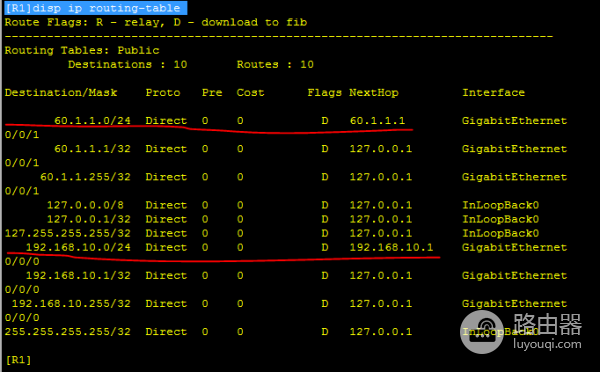600x372 pixels.
Task: Select destination "127.0.0.0/8"
Action: 85,205
